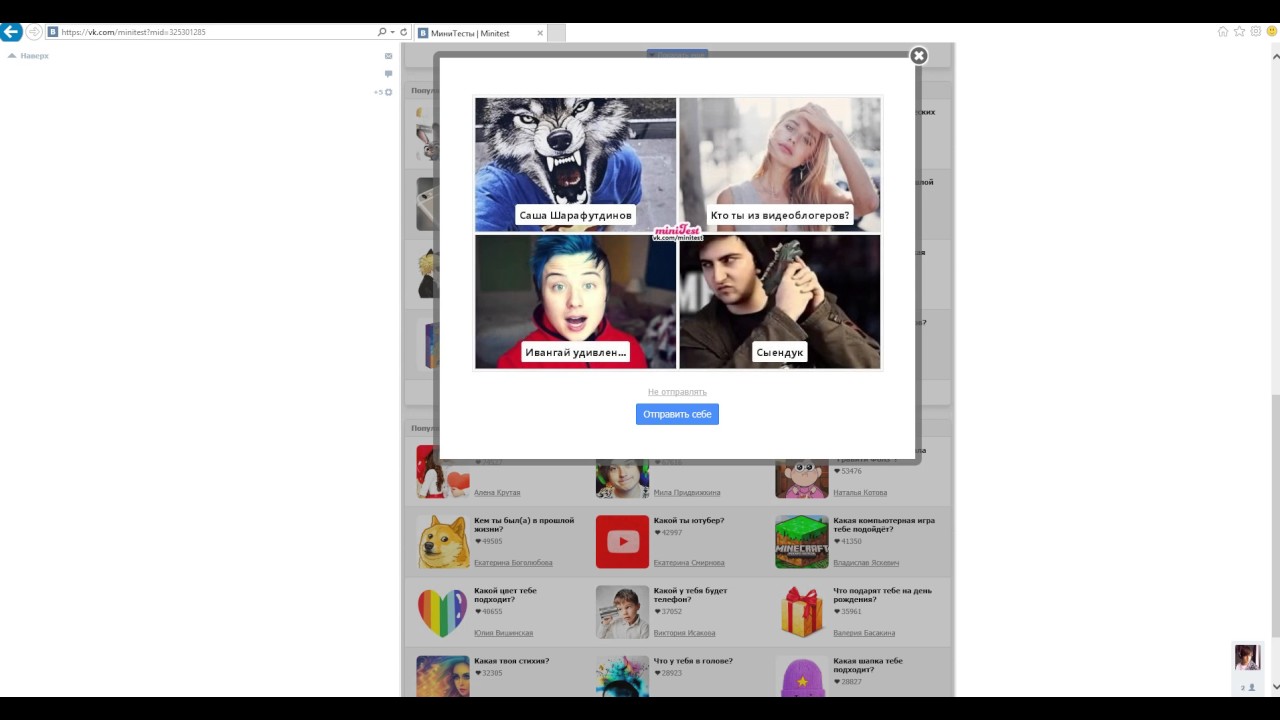Open the YouTube 'Какой ты ютубер?' icon
Viewport: 1280px width, 720px height.
pos(622,542)
